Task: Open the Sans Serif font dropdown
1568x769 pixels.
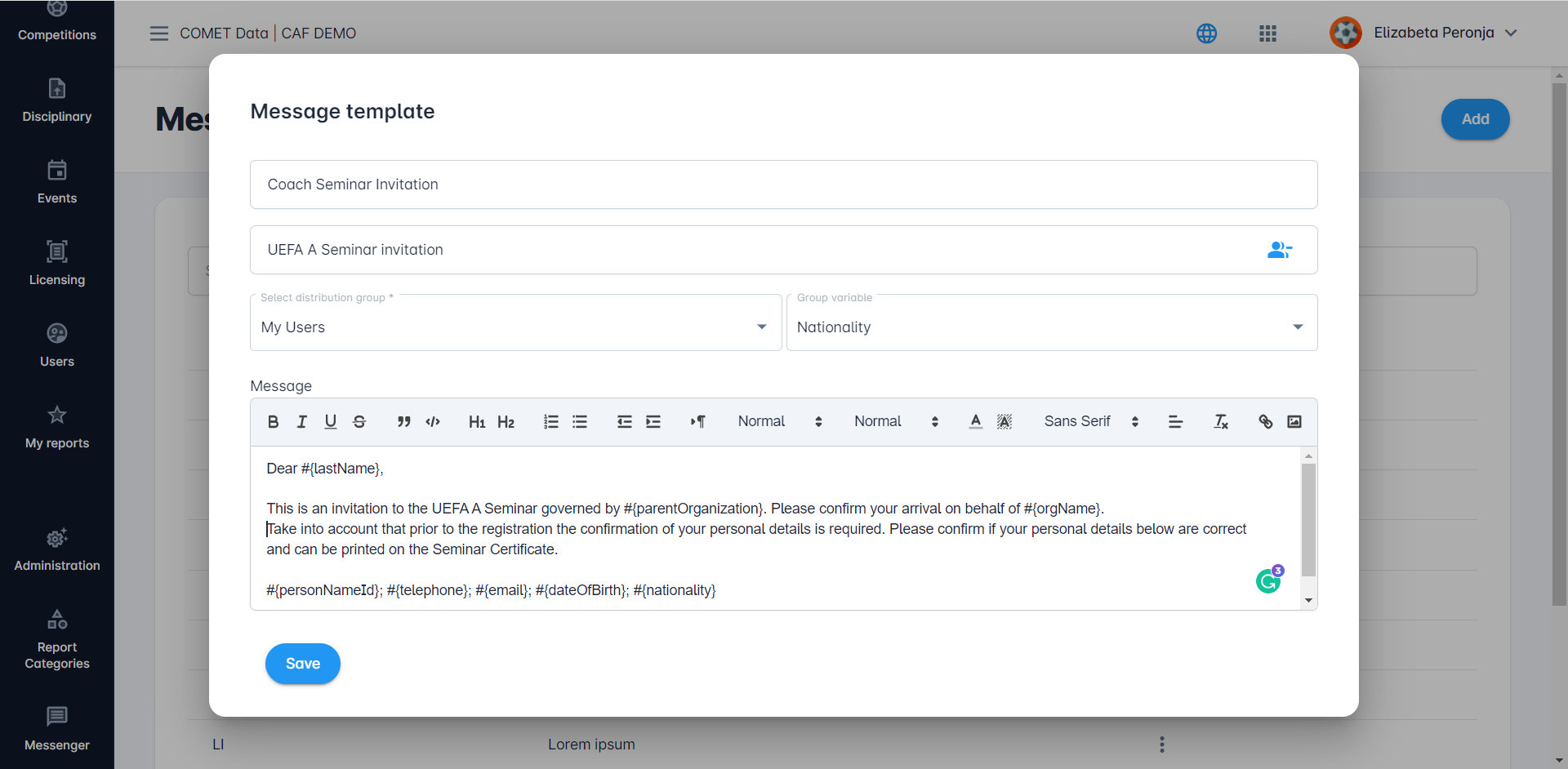Action: tap(1090, 422)
